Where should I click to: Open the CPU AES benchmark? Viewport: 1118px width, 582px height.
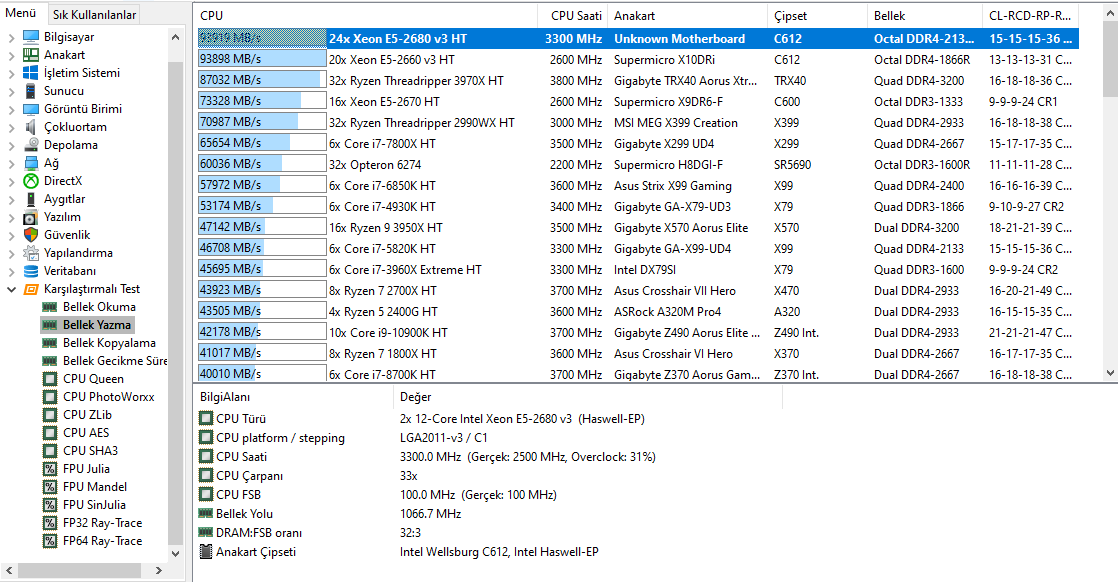[86, 432]
